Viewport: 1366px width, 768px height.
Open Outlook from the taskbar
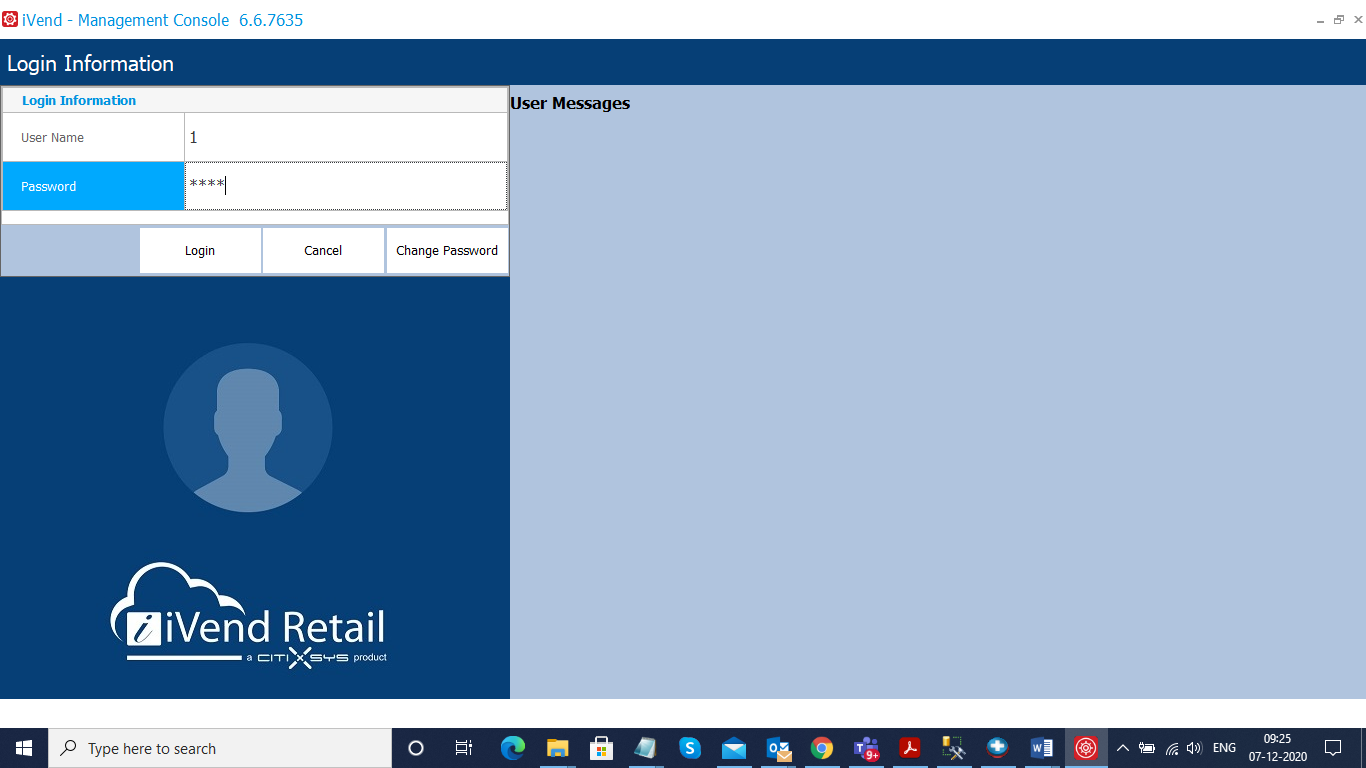pos(778,748)
